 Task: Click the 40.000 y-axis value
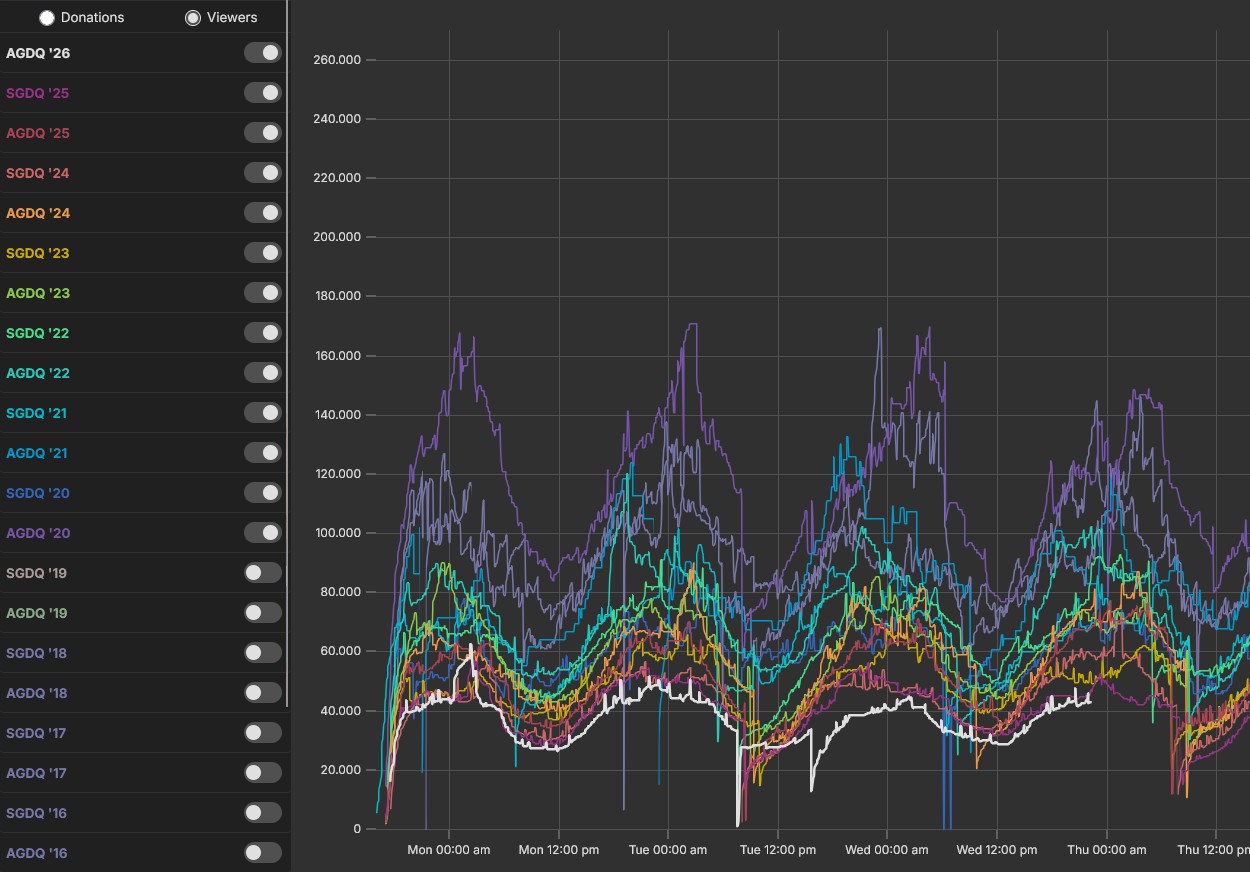[340, 711]
